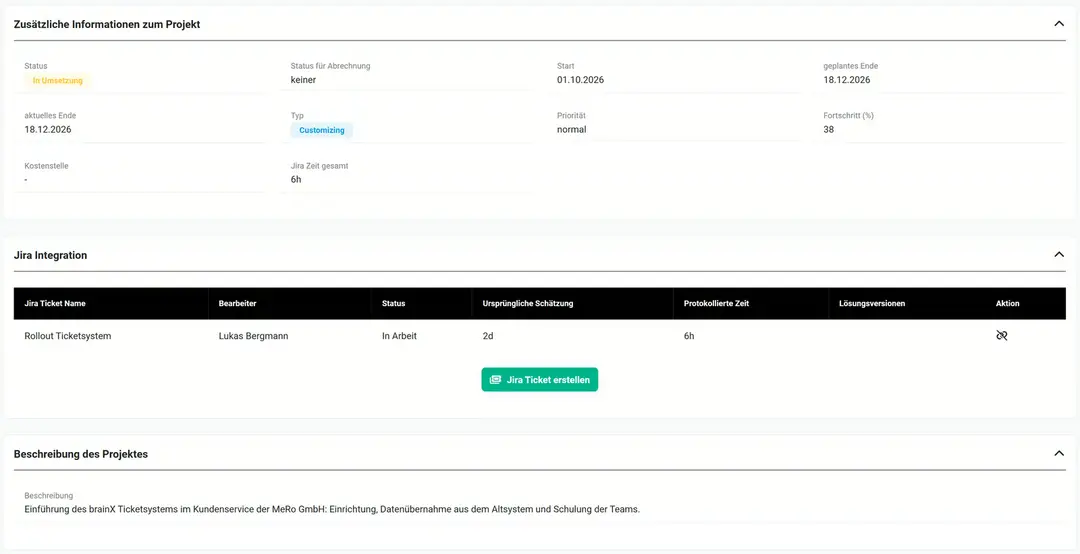1080x554 pixels.
Task: Click the Beschreibung des Projektes heading
Action: (x=81, y=454)
